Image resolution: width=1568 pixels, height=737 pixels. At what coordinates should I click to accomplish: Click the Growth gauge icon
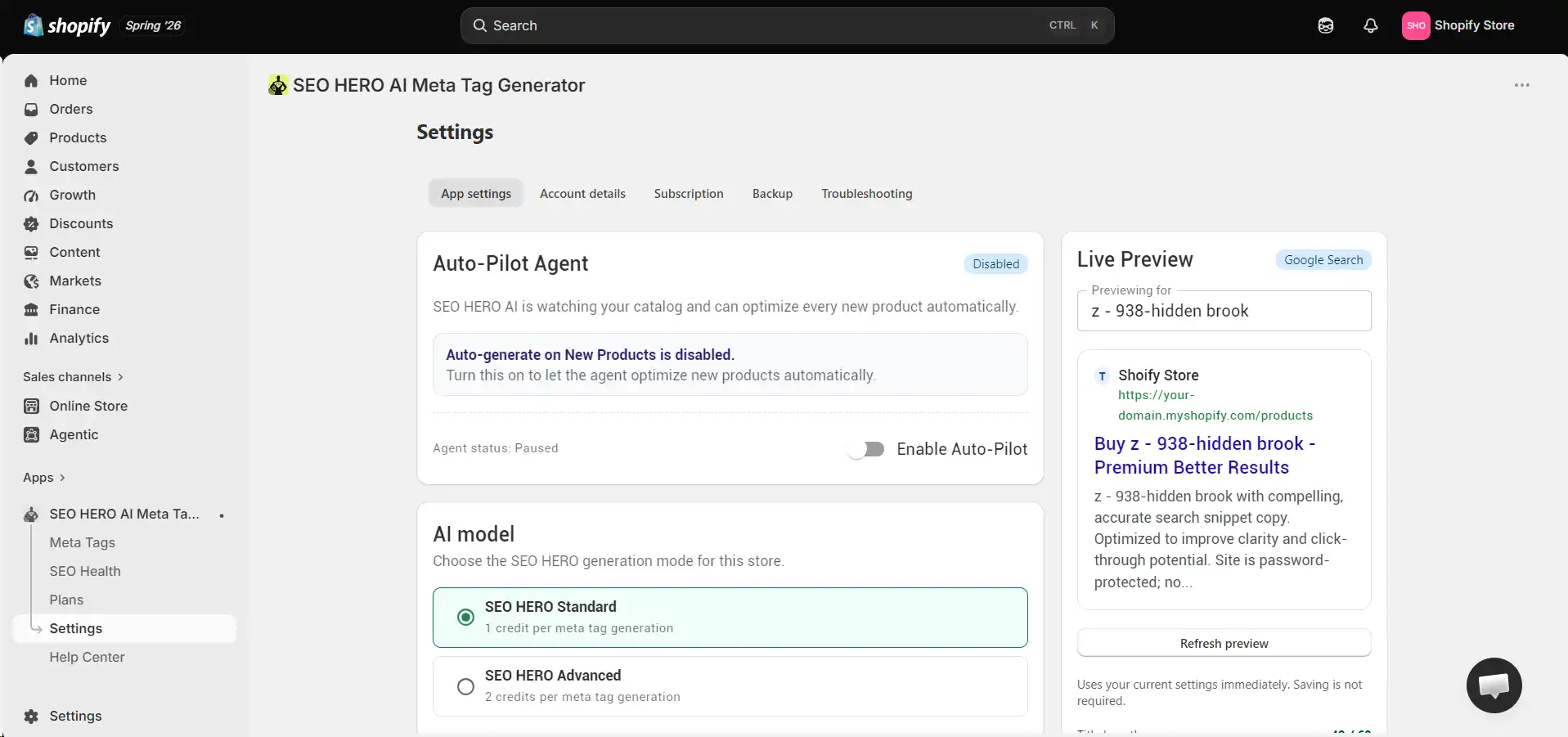[x=31, y=195]
